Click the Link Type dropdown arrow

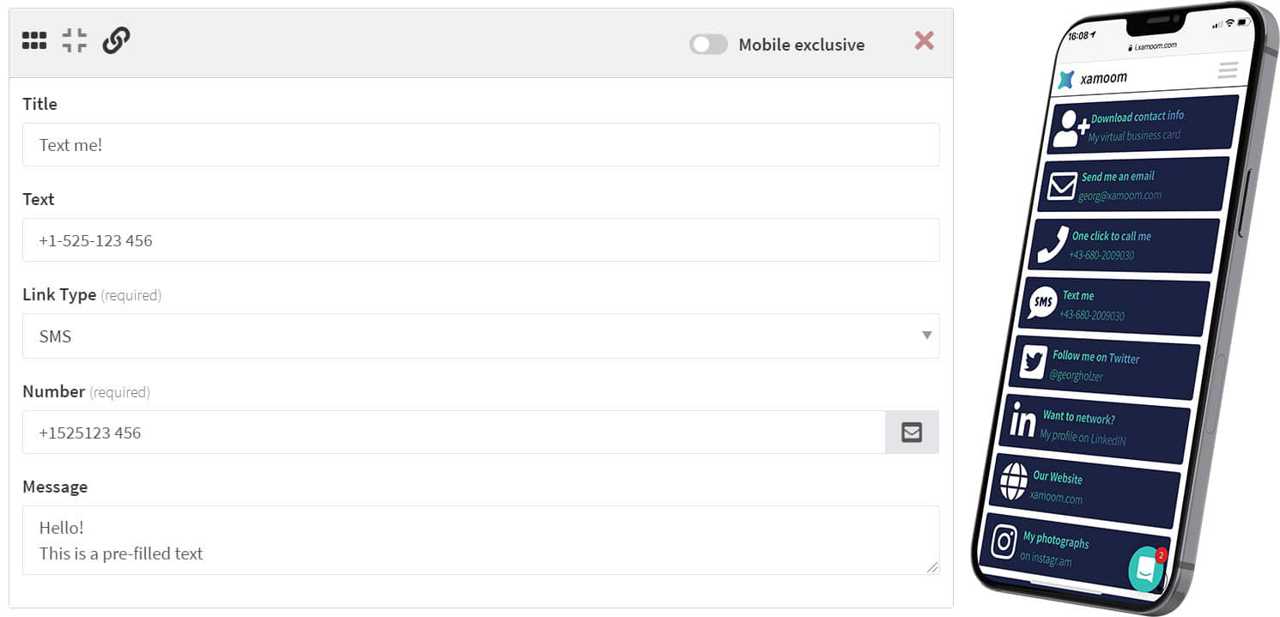pos(927,336)
